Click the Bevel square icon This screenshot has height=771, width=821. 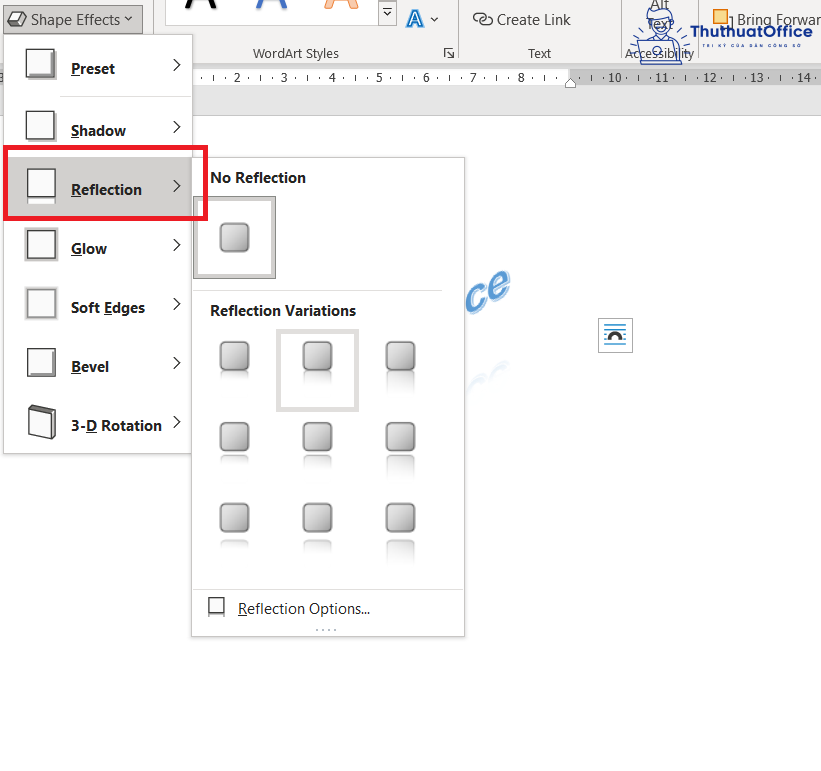[41, 363]
